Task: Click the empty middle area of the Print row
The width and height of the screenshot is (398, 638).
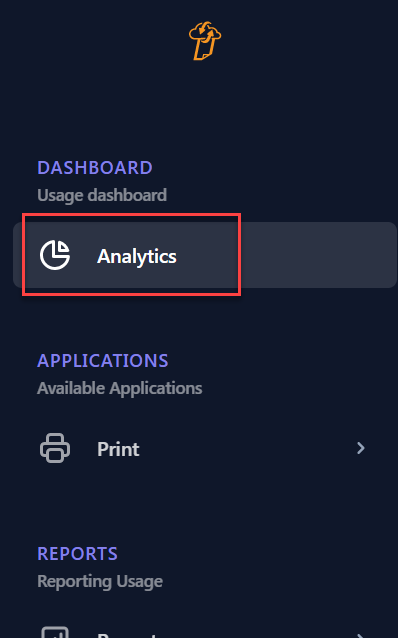Action: [x=244, y=448]
